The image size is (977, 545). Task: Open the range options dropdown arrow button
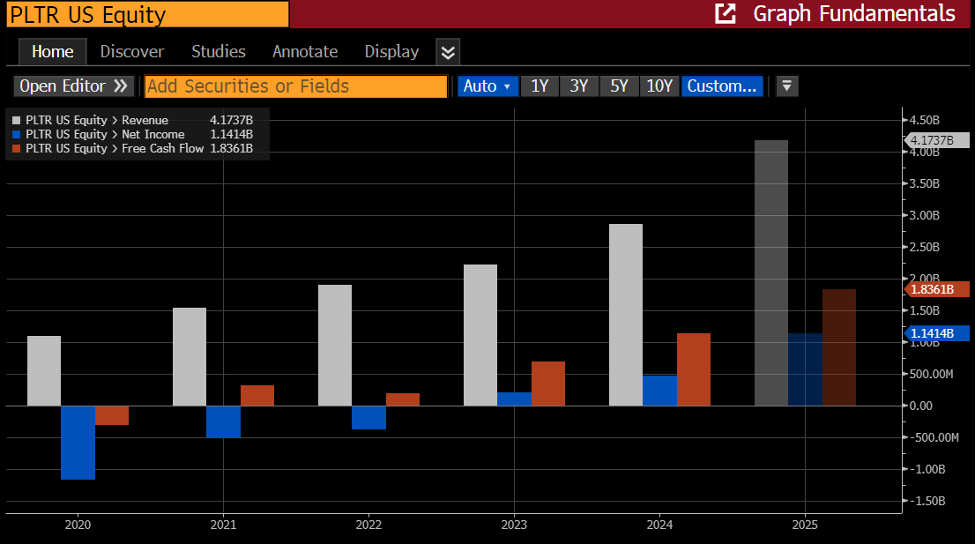click(787, 86)
